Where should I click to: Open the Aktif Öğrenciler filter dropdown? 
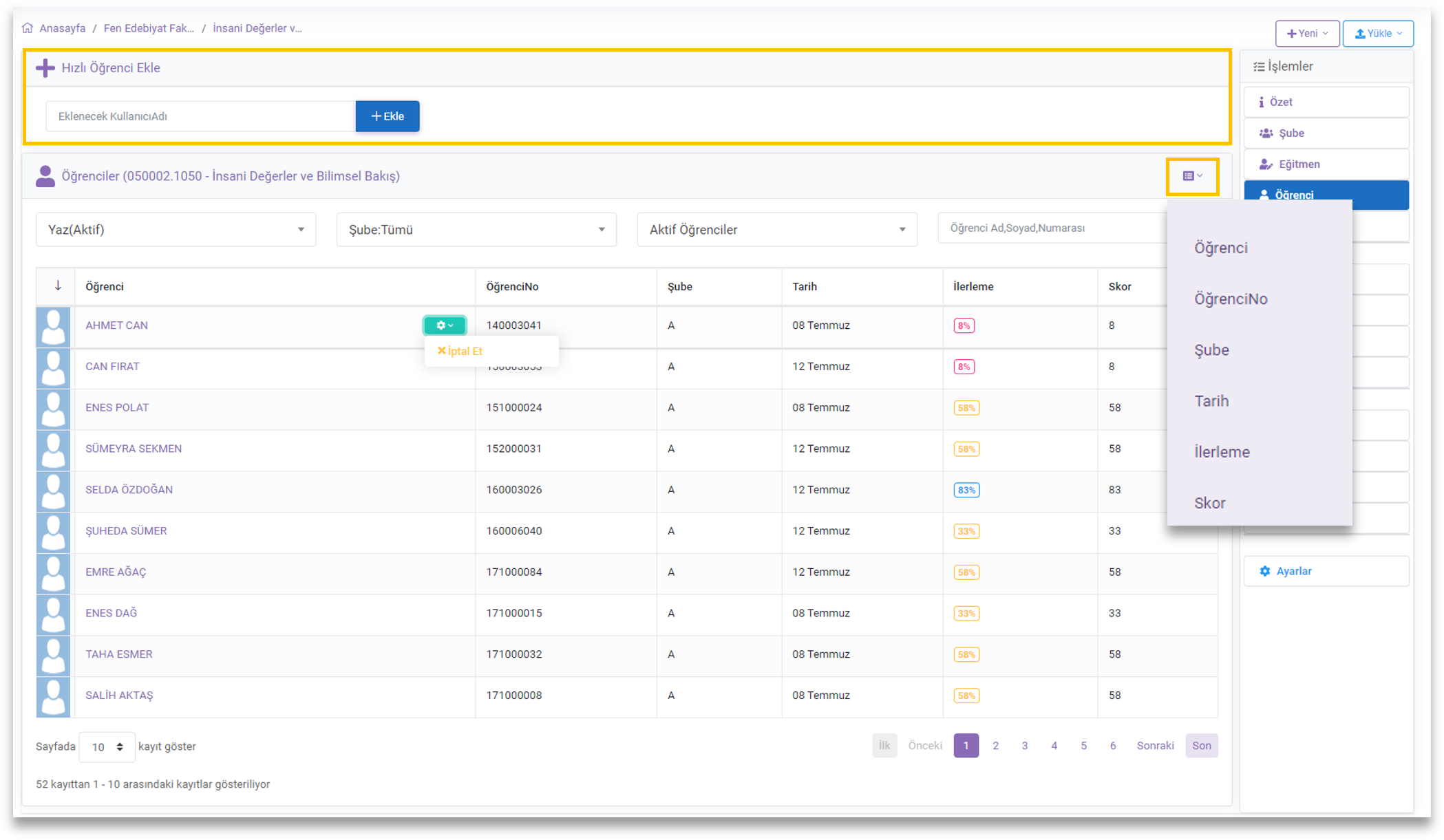click(x=776, y=230)
